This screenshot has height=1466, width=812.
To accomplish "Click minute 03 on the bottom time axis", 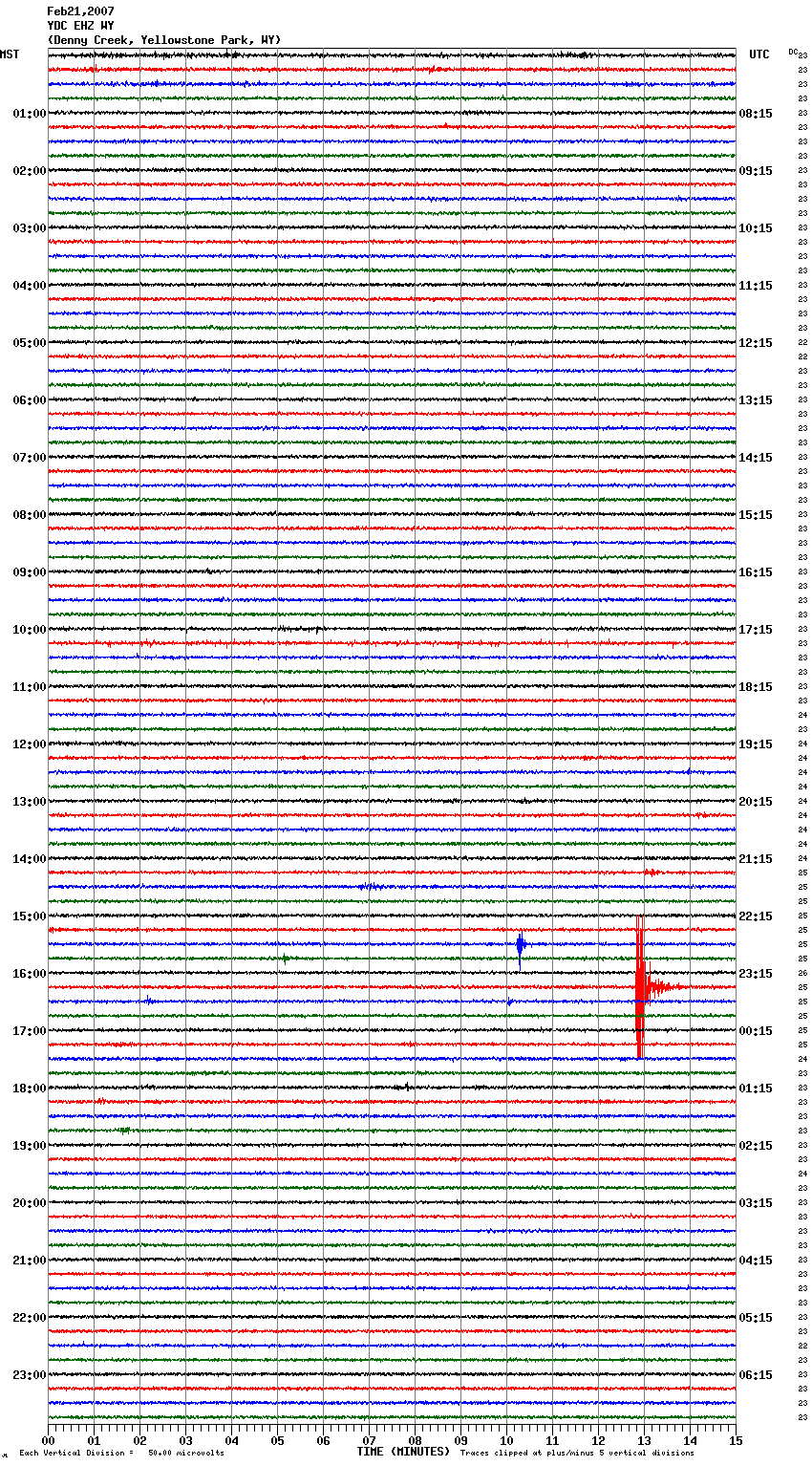I will (x=185, y=1440).
